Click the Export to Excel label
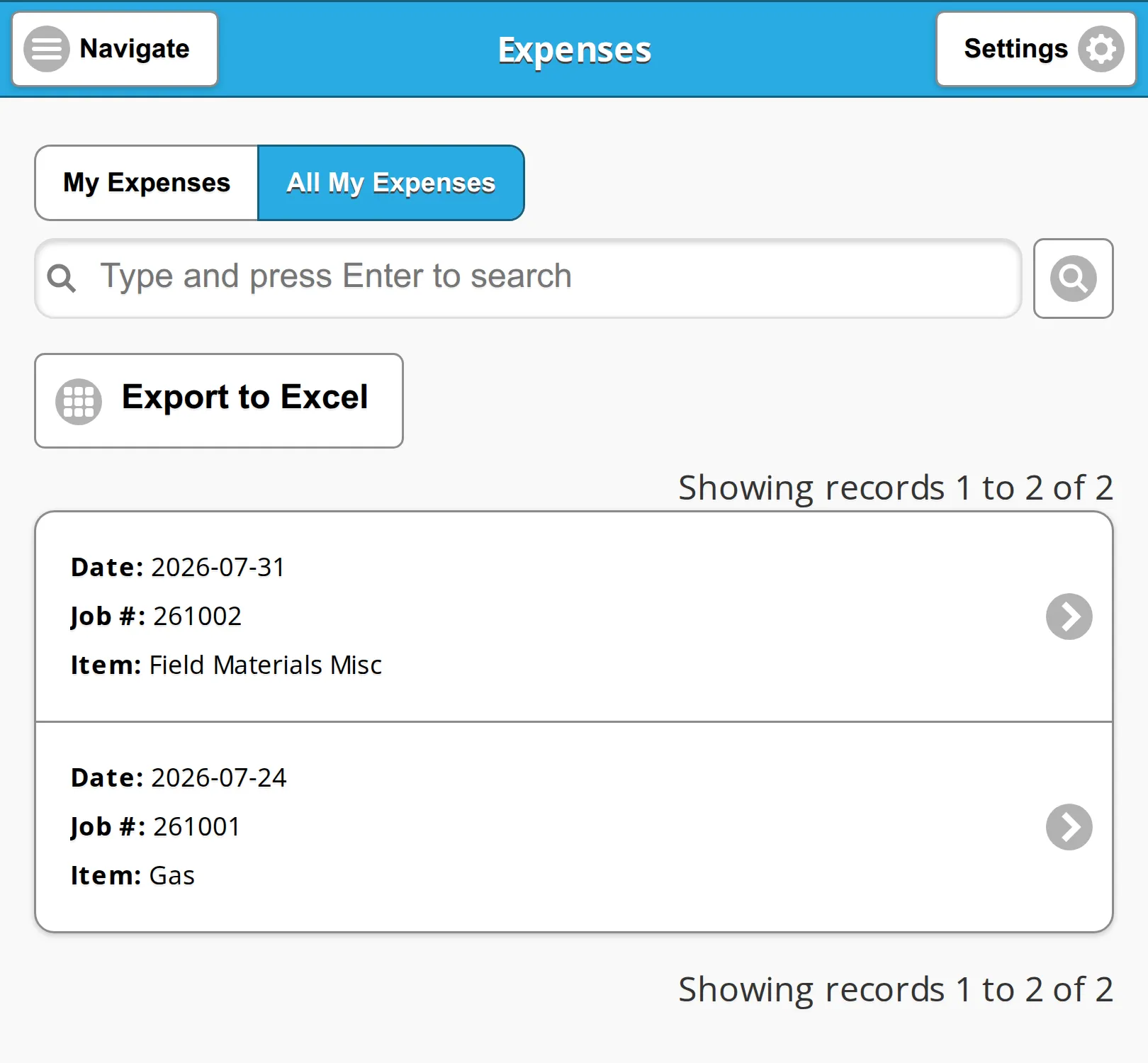Viewport: 1148px width, 1063px height. 245,397
